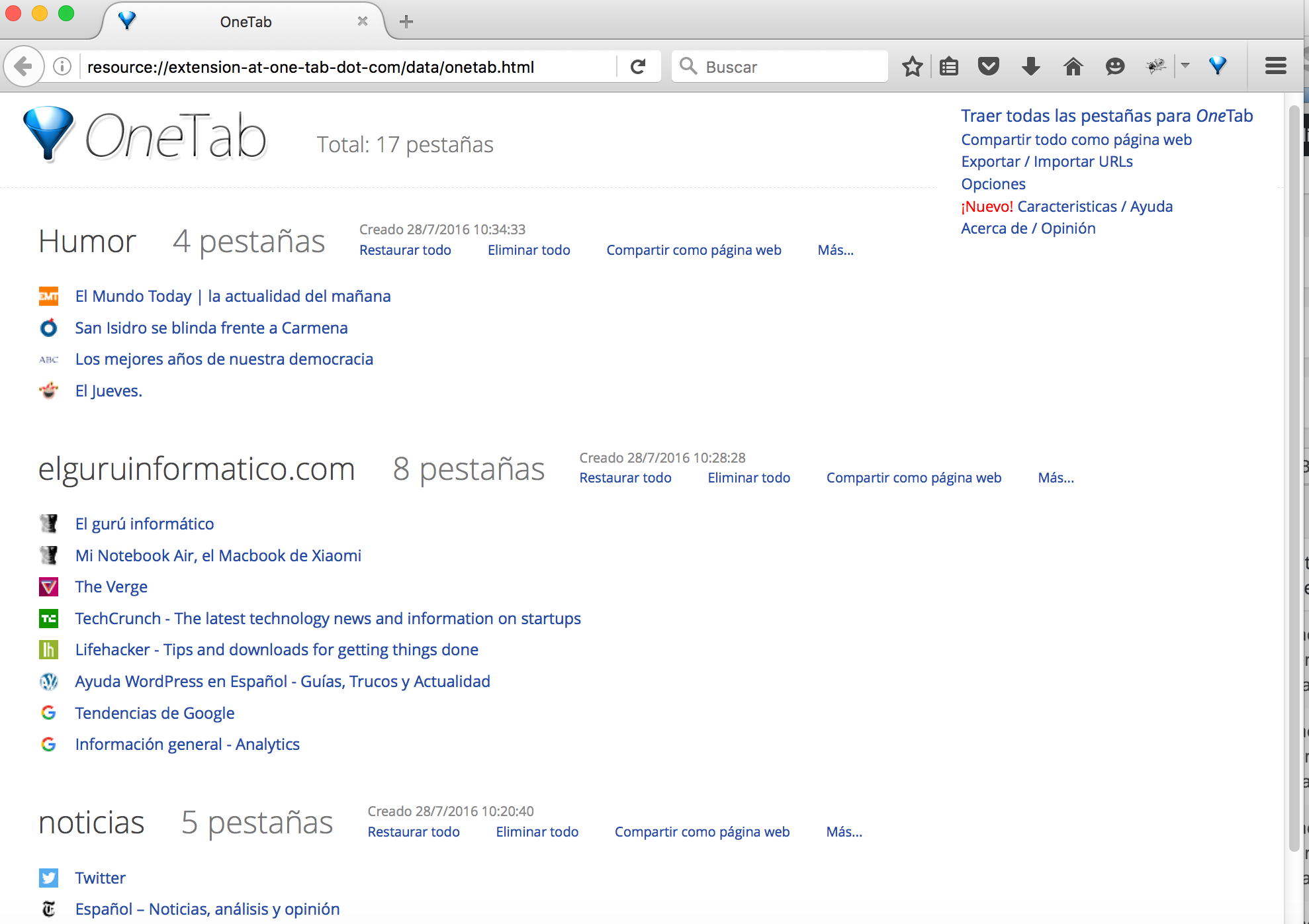The height and width of the screenshot is (924, 1309).
Task: Restaurar todo for elguruinformatico.com group
Action: click(x=625, y=478)
